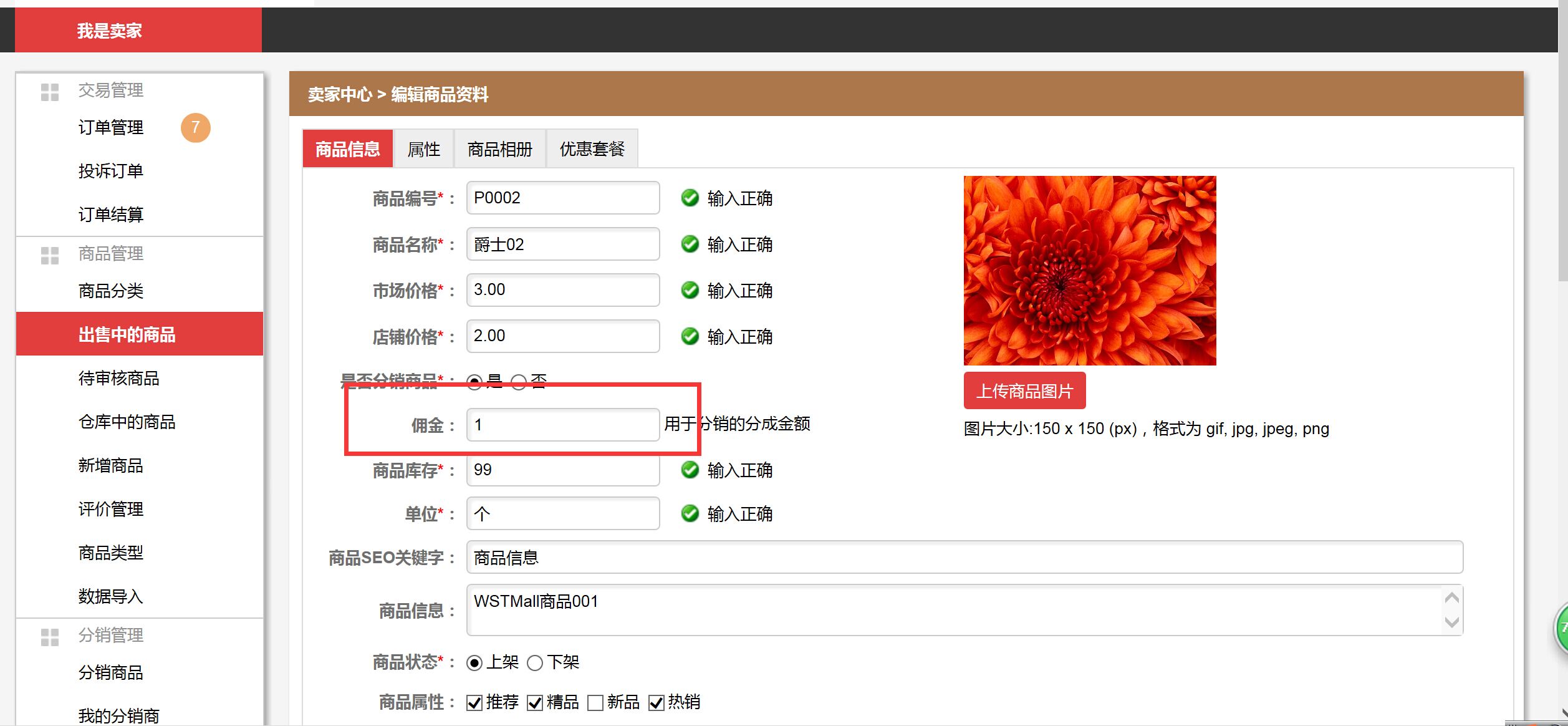Click green checkmark beside 单位 field
This screenshot has height=726, width=1568.
(x=690, y=514)
